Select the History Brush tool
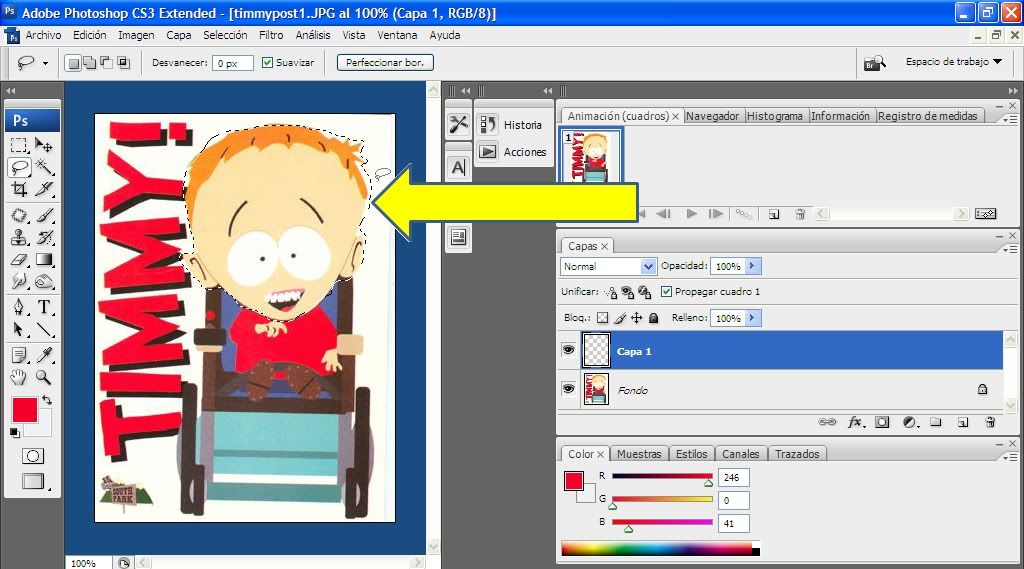Viewport: 1024px width, 569px height. coord(44,237)
